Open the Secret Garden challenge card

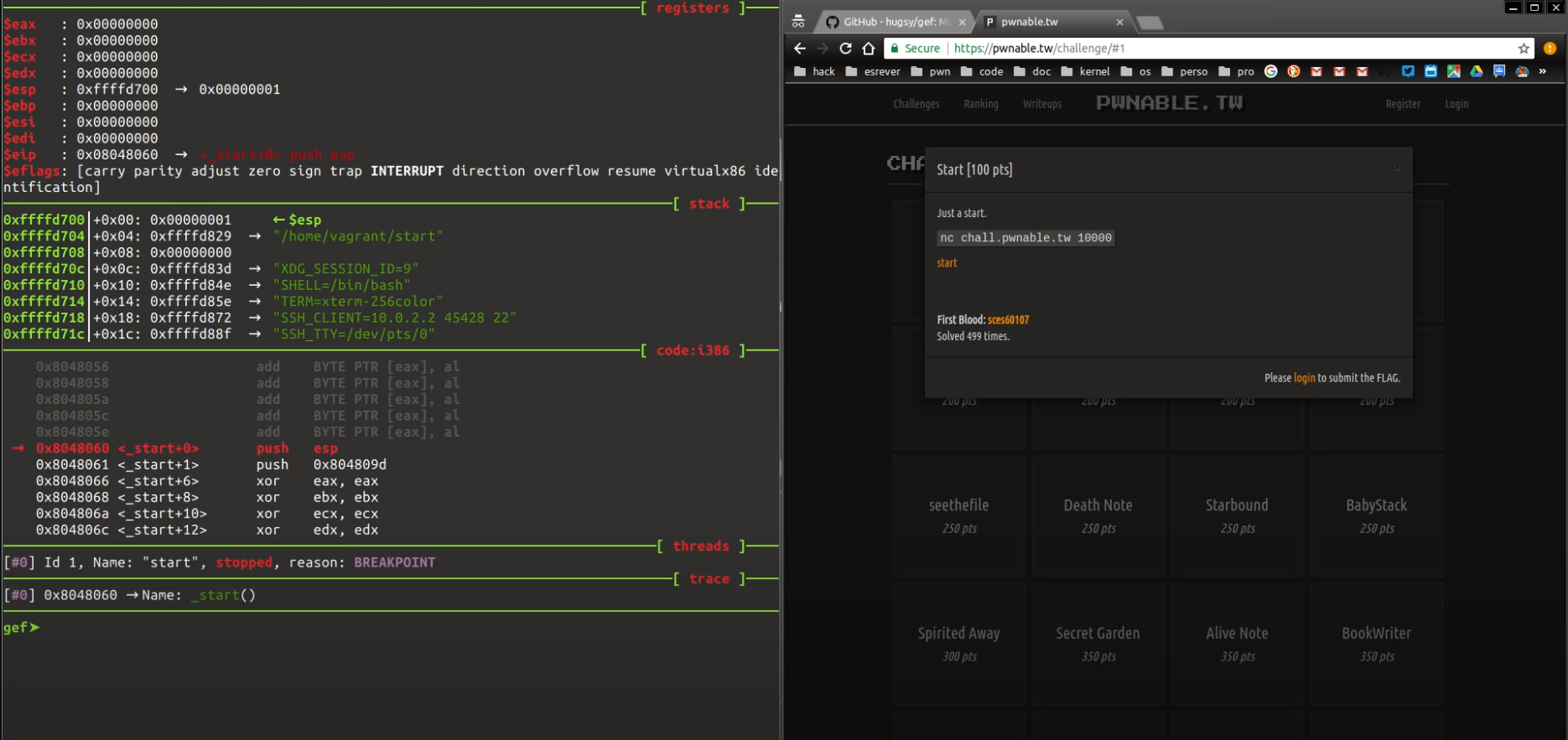pyautogui.click(x=1098, y=644)
